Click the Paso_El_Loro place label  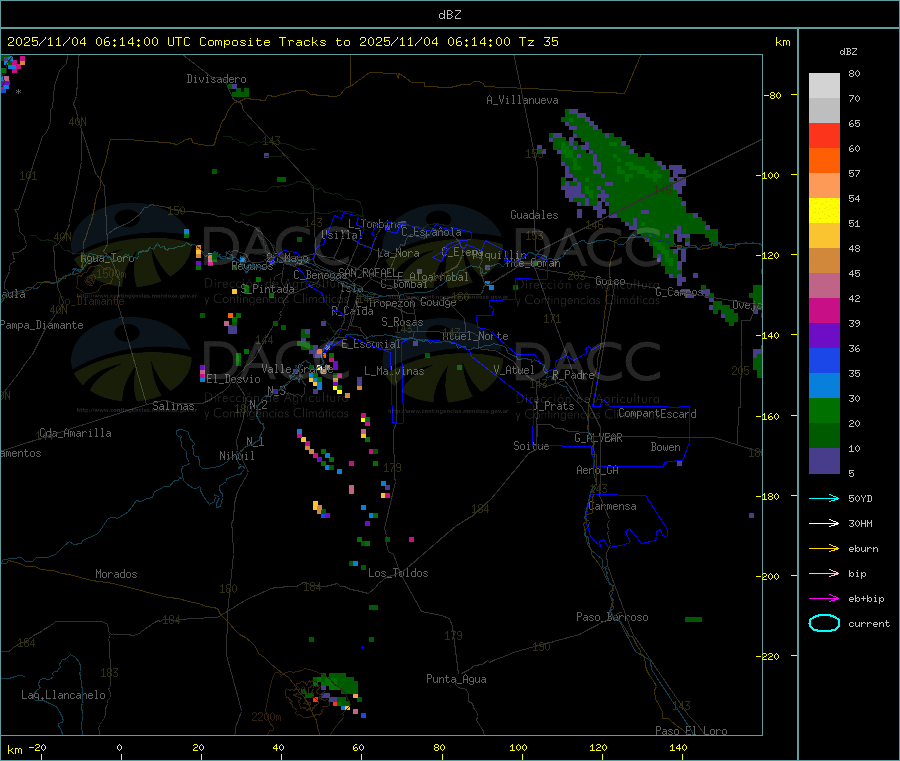(x=692, y=731)
